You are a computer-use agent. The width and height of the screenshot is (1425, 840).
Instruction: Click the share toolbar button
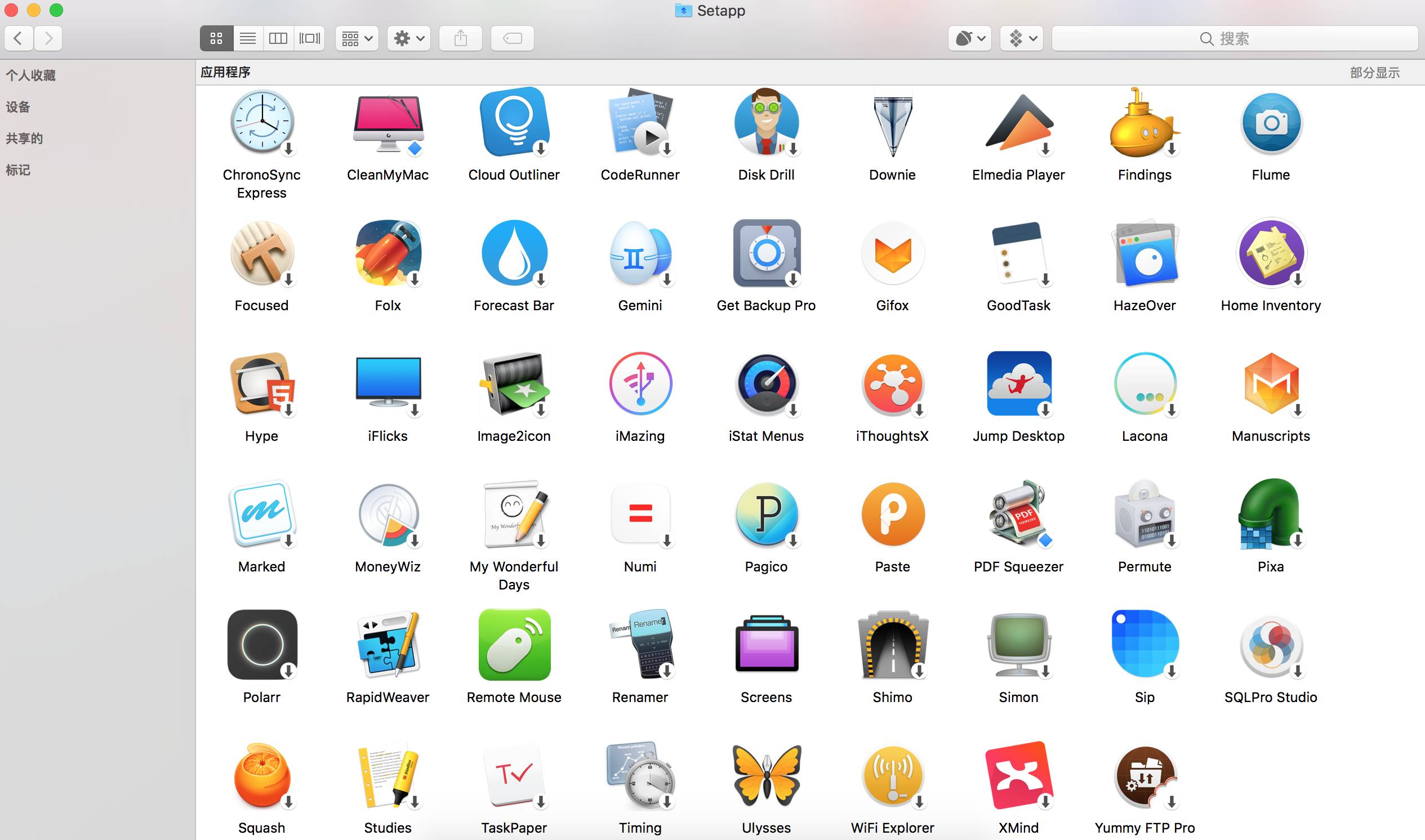pyautogui.click(x=460, y=38)
